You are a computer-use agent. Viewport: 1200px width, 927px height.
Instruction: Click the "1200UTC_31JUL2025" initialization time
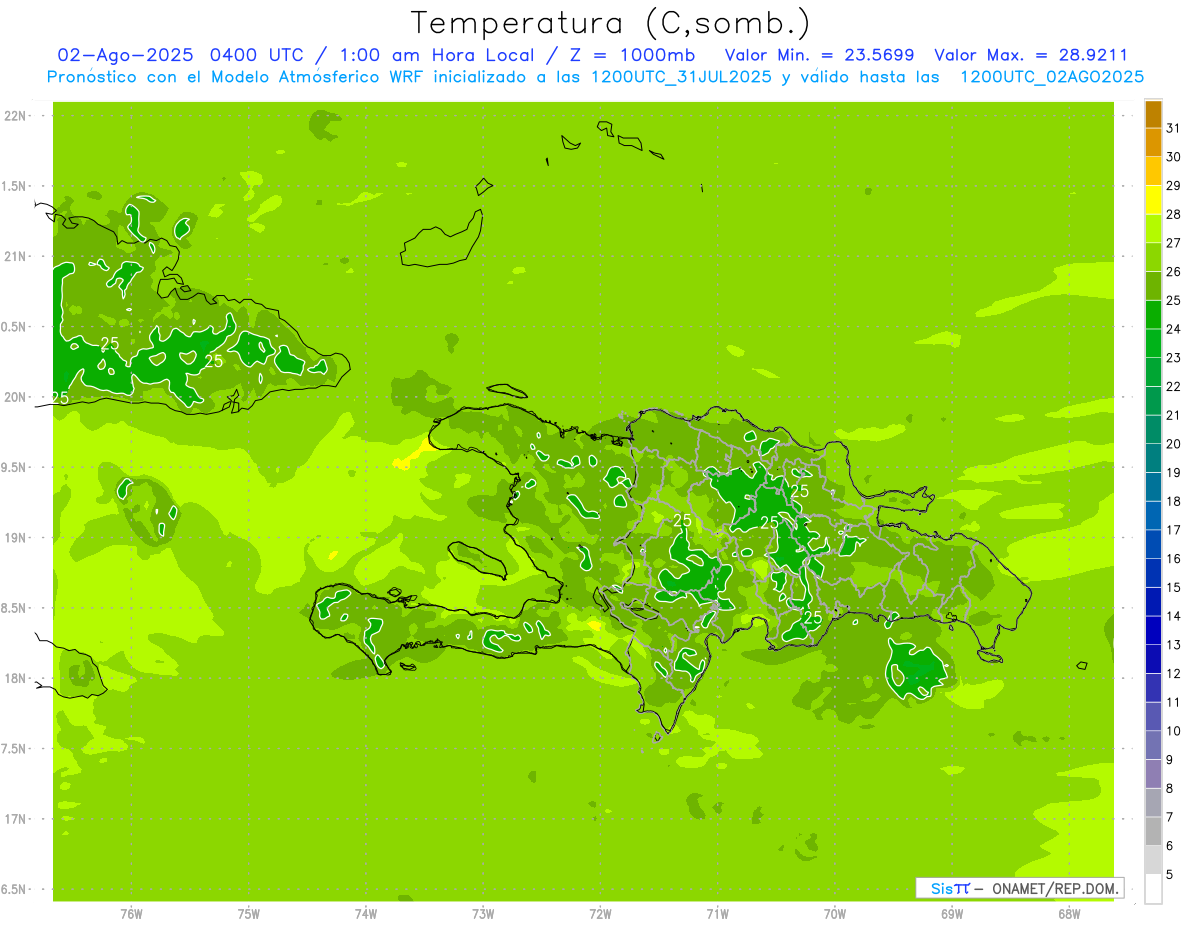coord(680,77)
